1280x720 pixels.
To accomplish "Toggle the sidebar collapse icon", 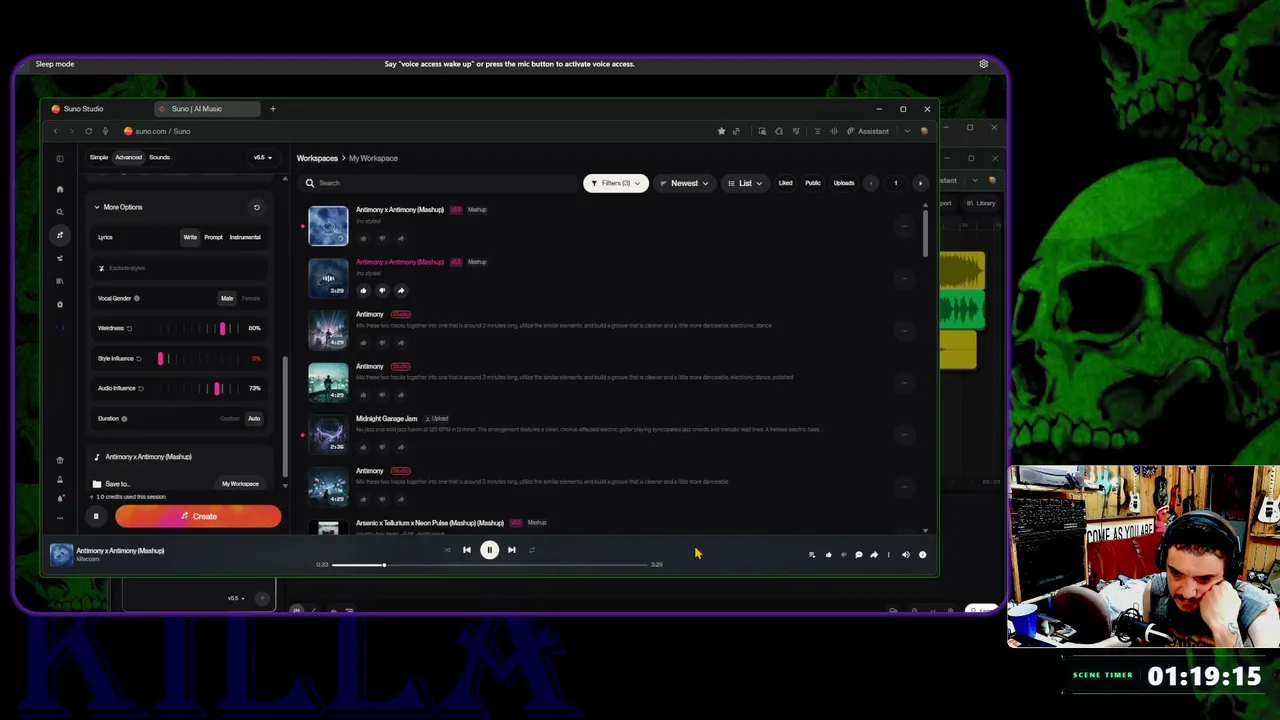I will click(x=60, y=158).
